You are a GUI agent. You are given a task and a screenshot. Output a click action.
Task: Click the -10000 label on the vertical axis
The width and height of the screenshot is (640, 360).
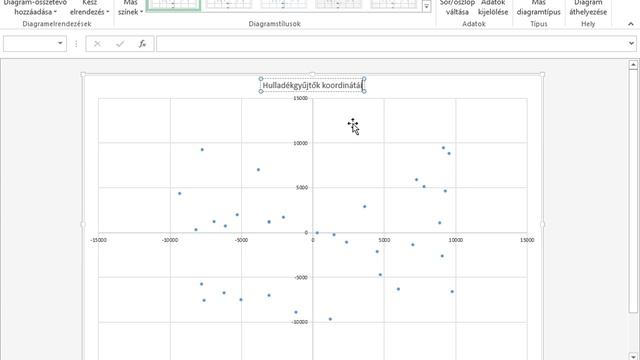[x=299, y=322]
